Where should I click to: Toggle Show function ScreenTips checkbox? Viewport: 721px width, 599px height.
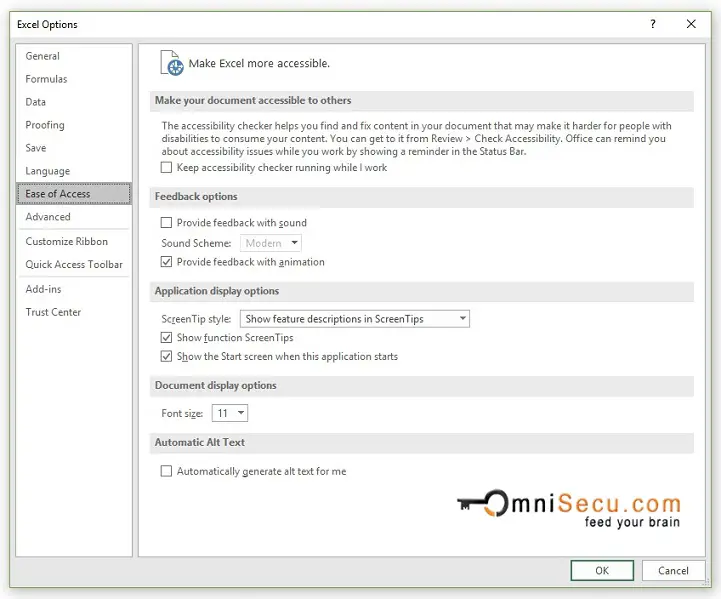tap(166, 337)
